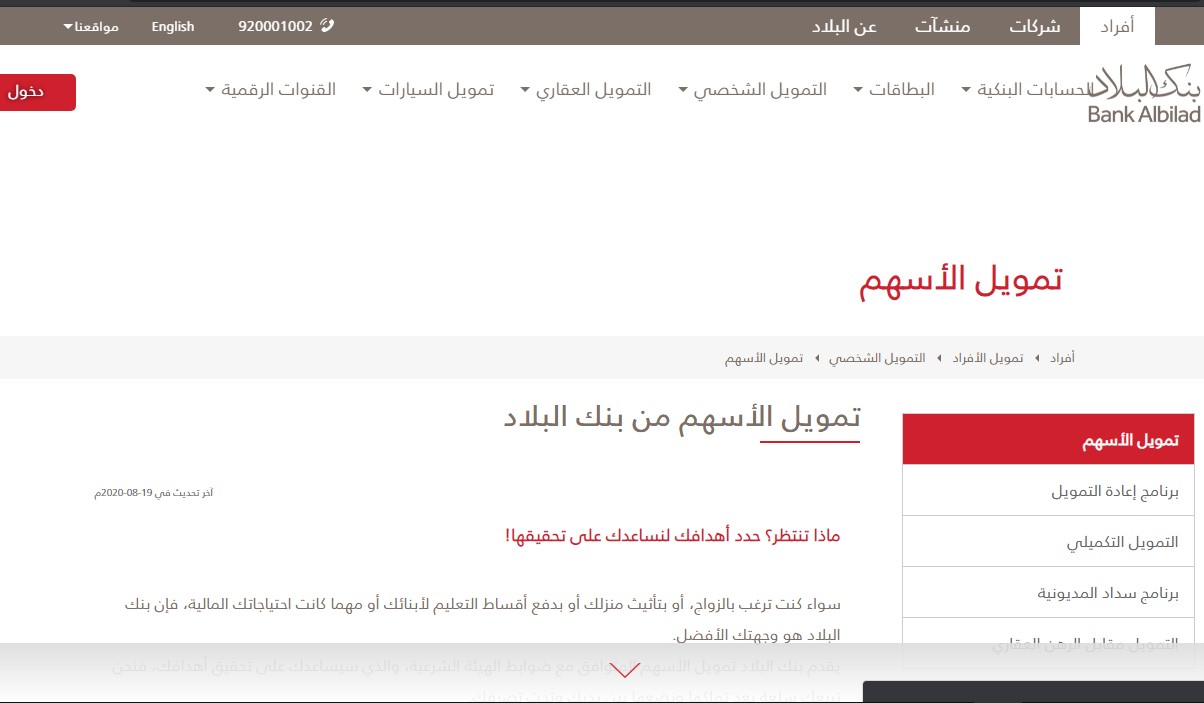Image resolution: width=1204 pixels, height=703 pixels.
Task: Select تمويل الأسهم in the sidebar menu
Action: pyautogui.click(x=1048, y=439)
